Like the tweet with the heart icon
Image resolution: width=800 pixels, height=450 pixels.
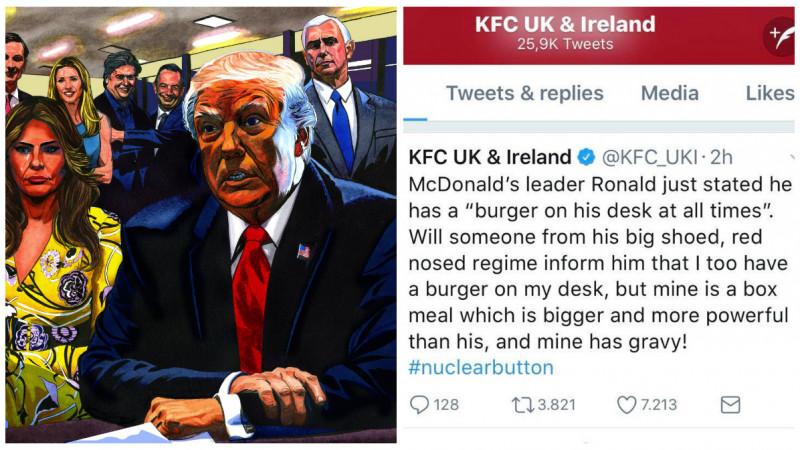(x=627, y=405)
